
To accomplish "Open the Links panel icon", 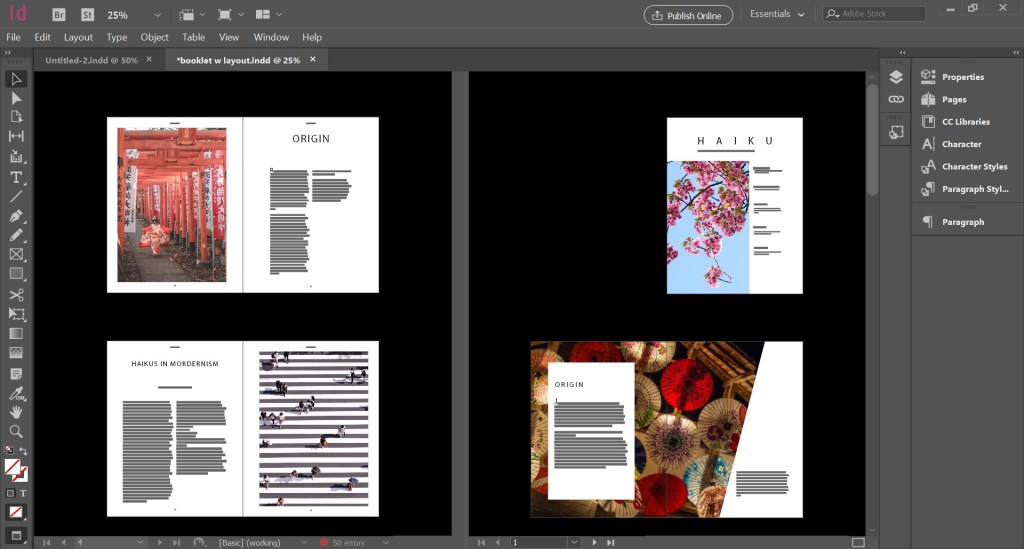I will pyautogui.click(x=896, y=100).
